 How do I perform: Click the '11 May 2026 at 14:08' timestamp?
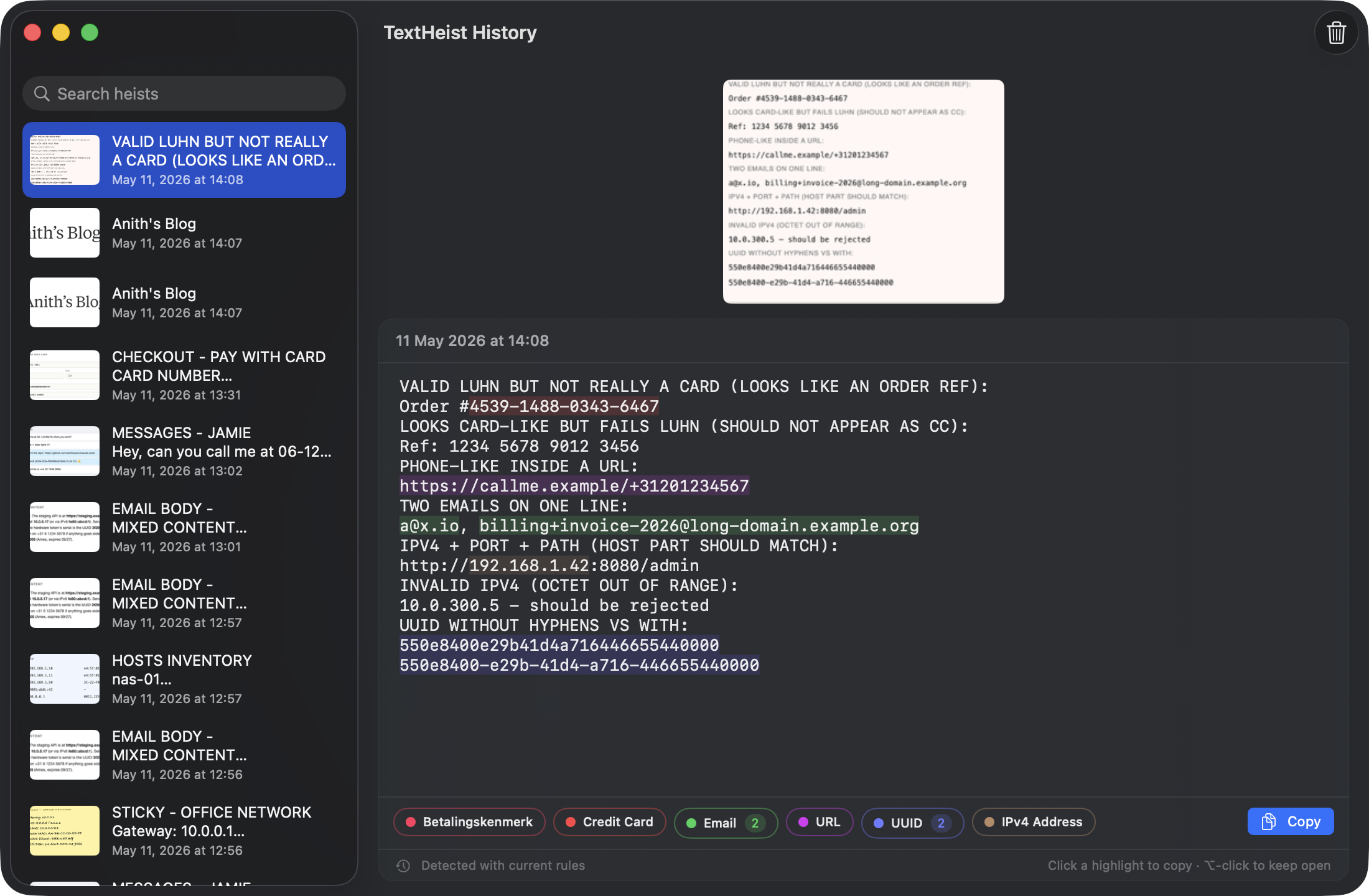coord(472,341)
